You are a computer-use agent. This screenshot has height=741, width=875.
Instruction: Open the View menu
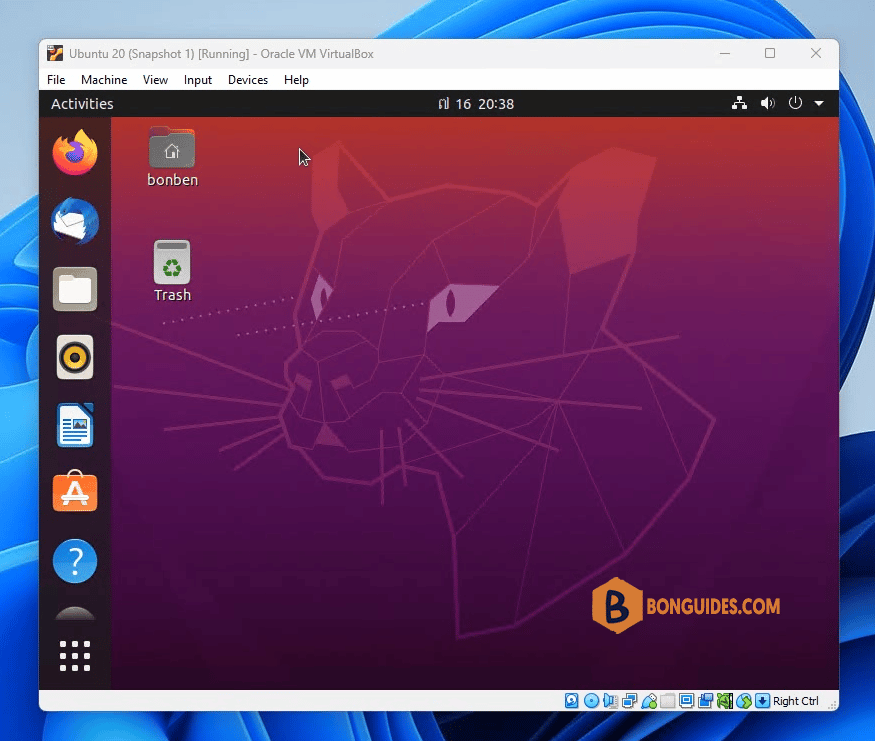tap(155, 80)
